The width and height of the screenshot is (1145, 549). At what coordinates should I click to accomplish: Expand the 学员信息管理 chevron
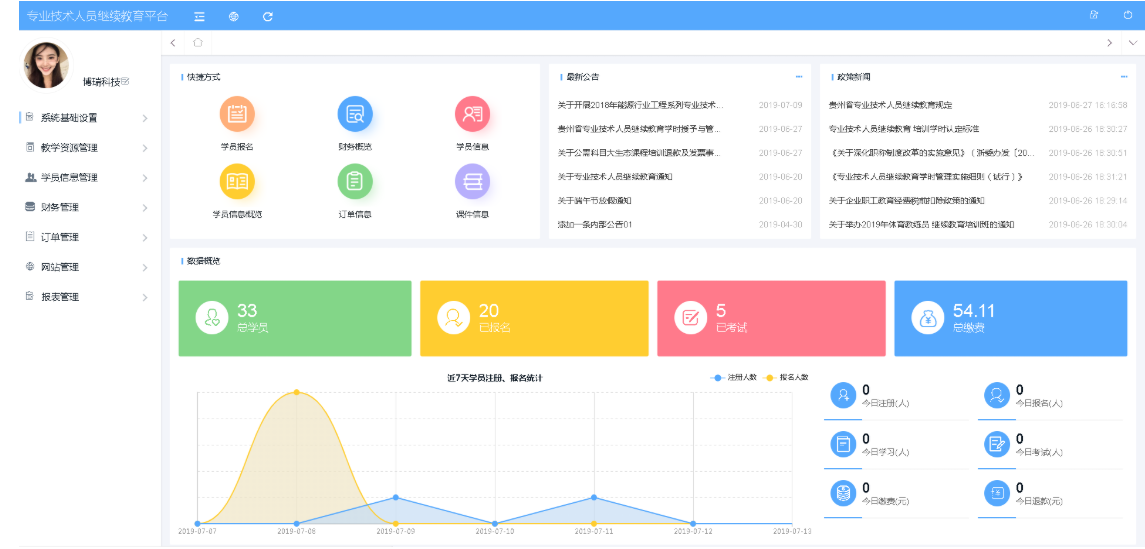coord(145,178)
